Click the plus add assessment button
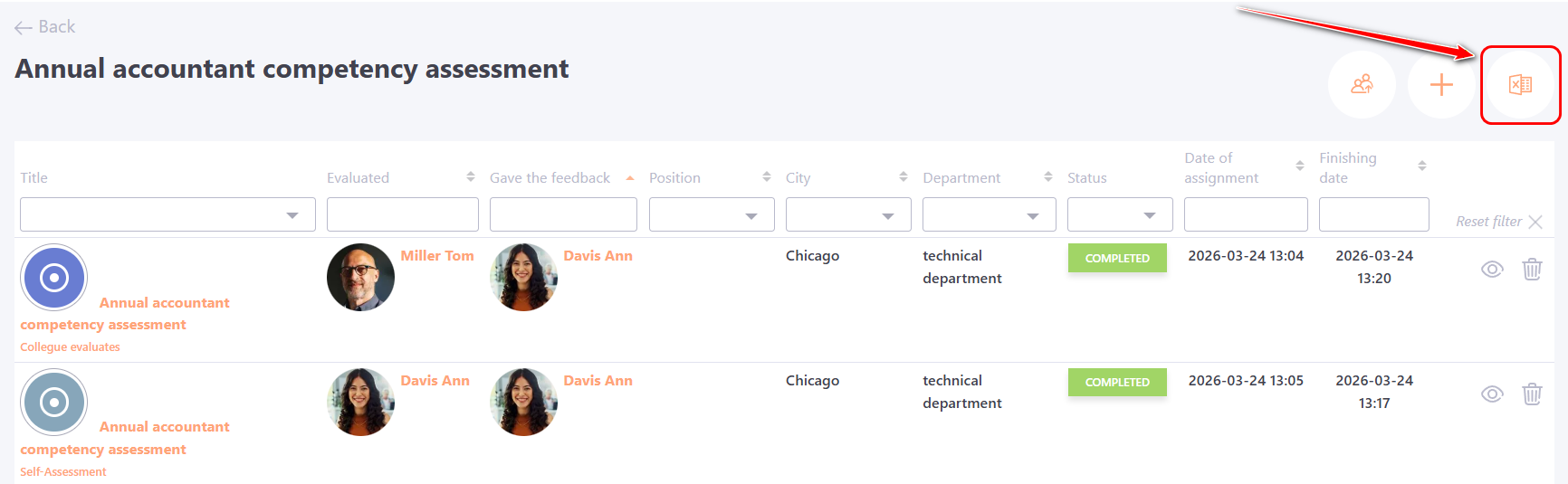 pos(1440,85)
